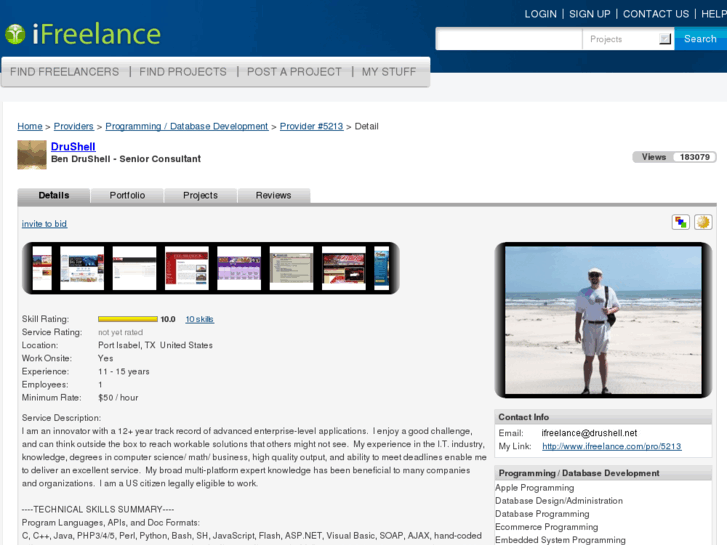Click DruShell profile avatar image
Viewport: 727px width, 545px height.
tap(32, 154)
